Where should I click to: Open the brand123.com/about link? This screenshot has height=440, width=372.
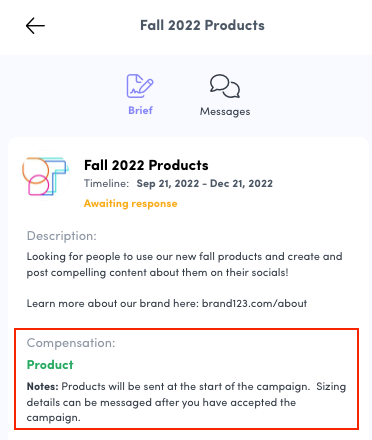pos(254,304)
